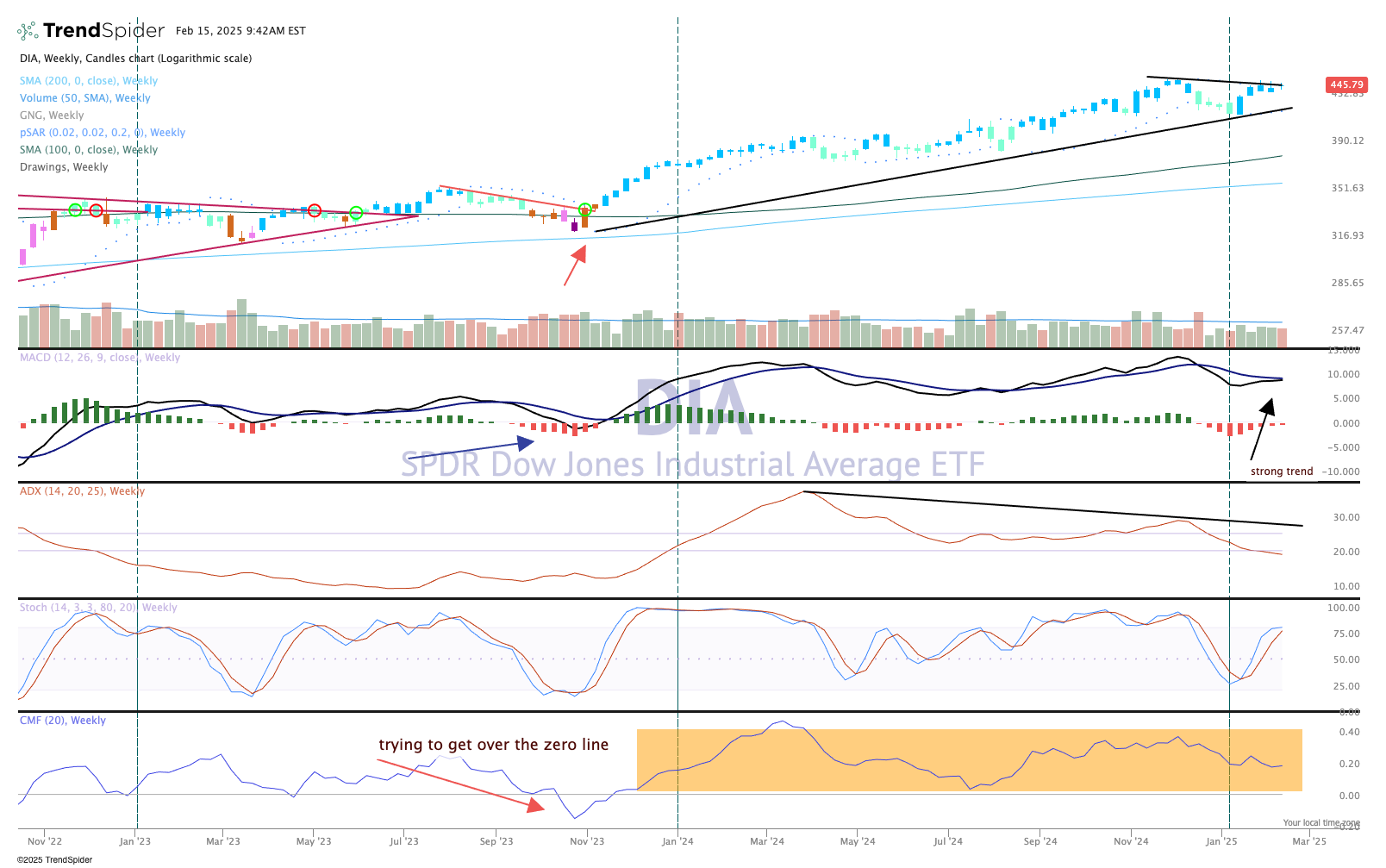Click the black arrow above 'strong trend'

(1261, 429)
